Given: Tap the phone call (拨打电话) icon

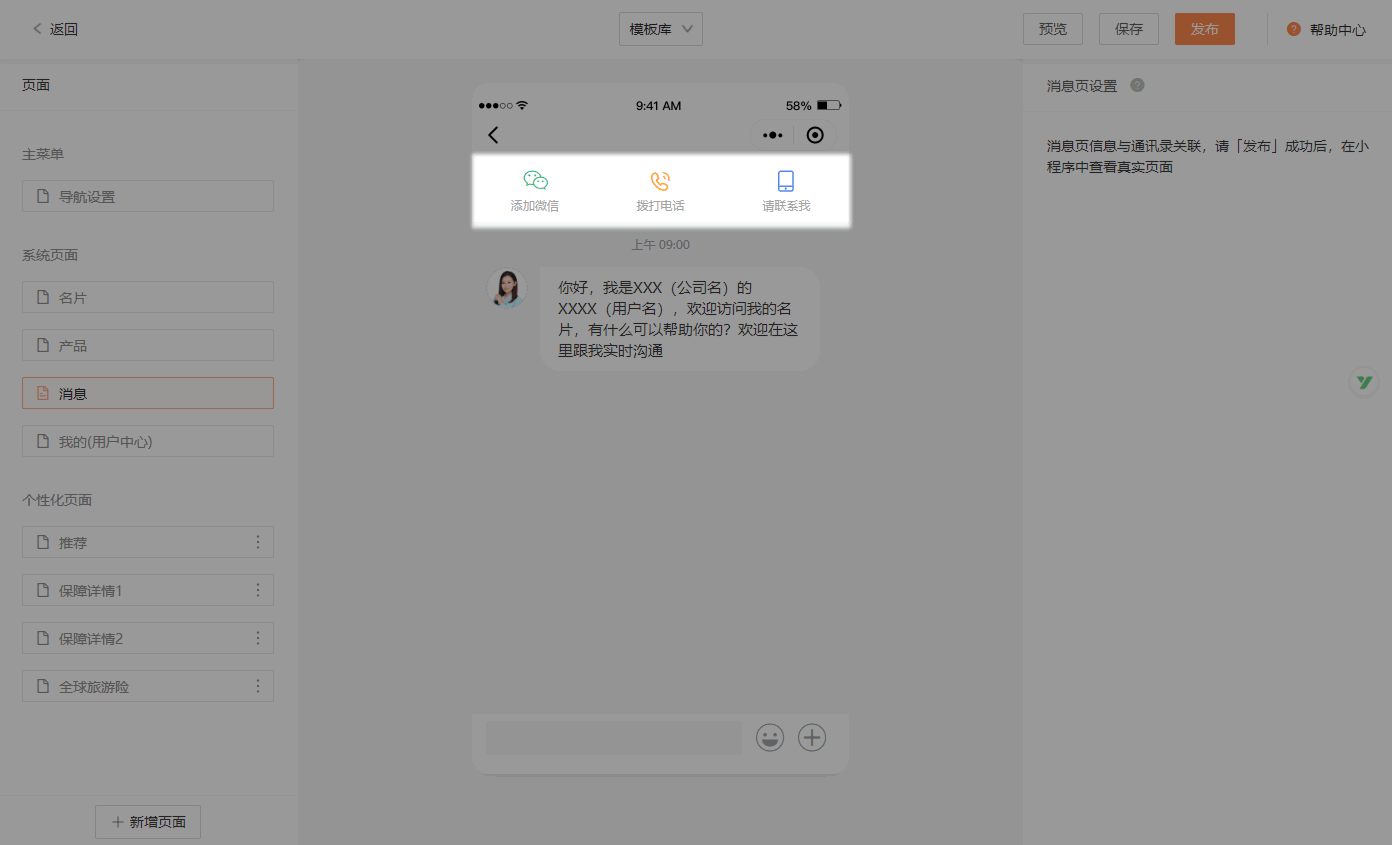Looking at the screenshot, I should click(x=660, y=181).
